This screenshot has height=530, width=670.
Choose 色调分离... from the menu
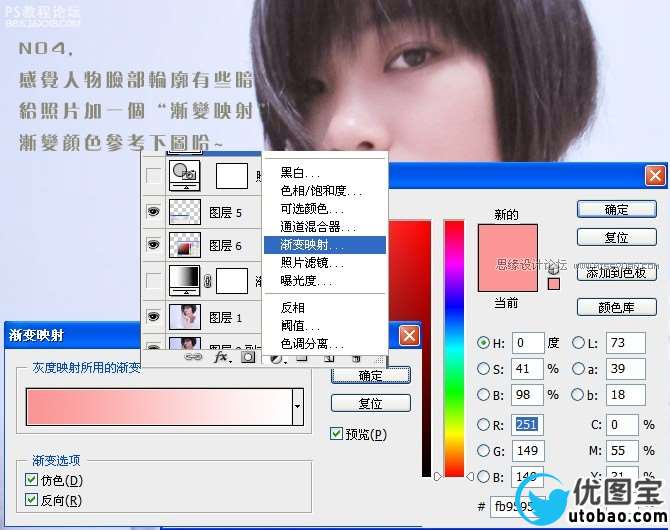click(325, 344)
